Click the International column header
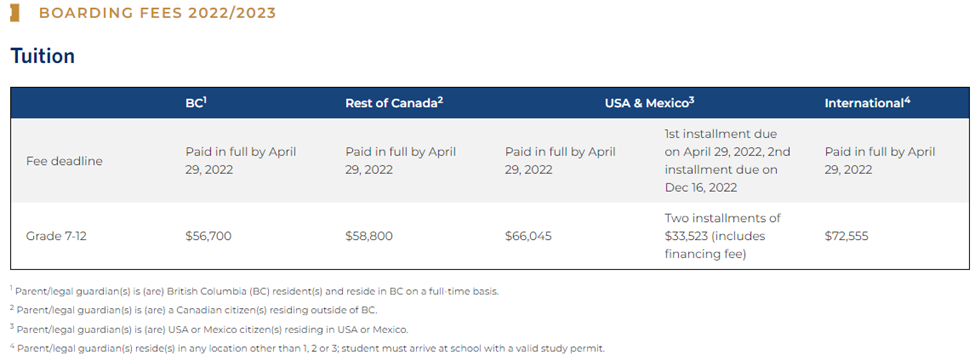975x361 pixels. tap(867, 103)
